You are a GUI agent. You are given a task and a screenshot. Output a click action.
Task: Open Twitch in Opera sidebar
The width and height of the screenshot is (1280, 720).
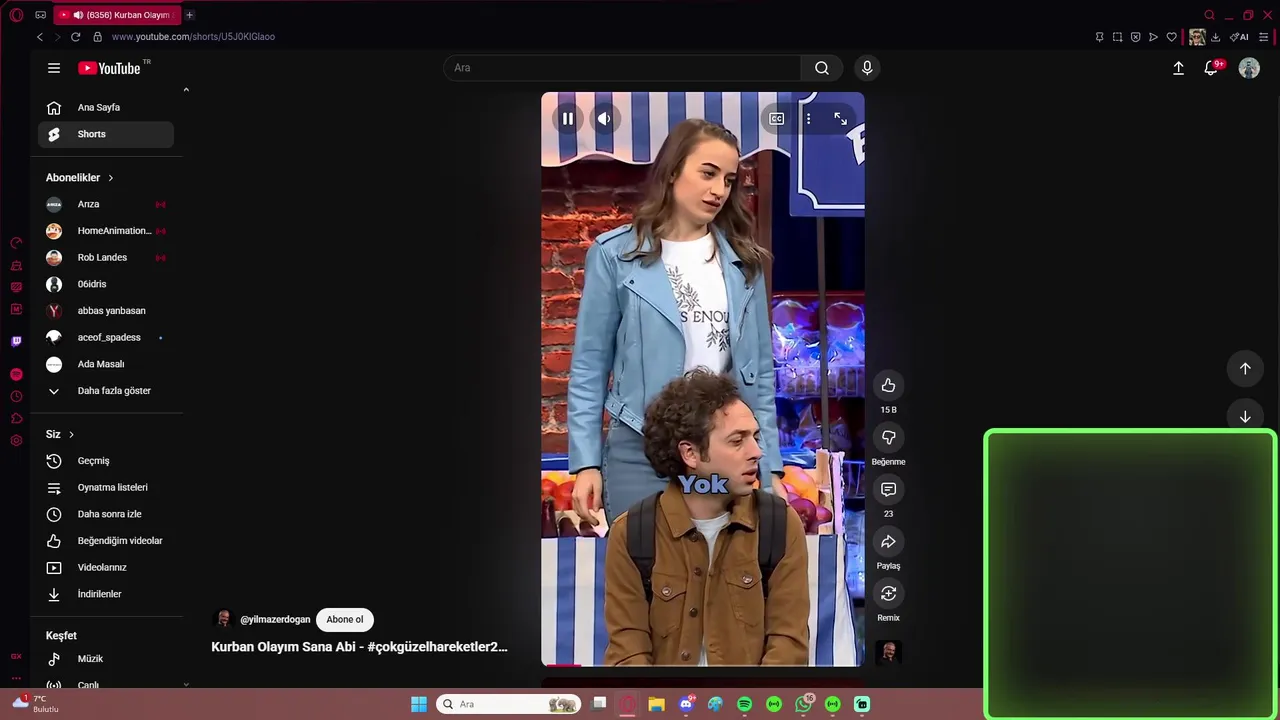(16, 342)
